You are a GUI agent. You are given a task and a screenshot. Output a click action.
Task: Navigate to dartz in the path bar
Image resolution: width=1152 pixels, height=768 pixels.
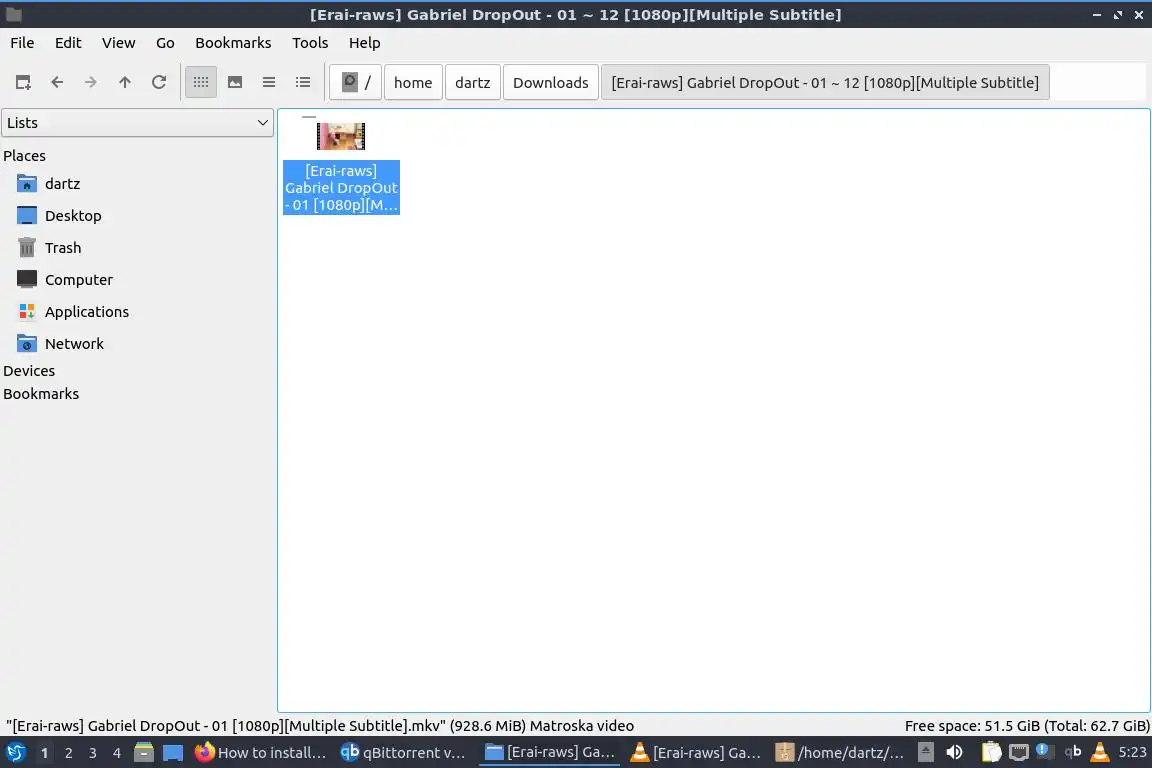click(x=472, y=82)
